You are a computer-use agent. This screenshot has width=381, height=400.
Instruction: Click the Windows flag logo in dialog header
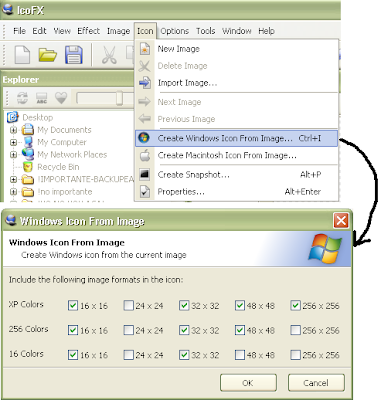325,248
